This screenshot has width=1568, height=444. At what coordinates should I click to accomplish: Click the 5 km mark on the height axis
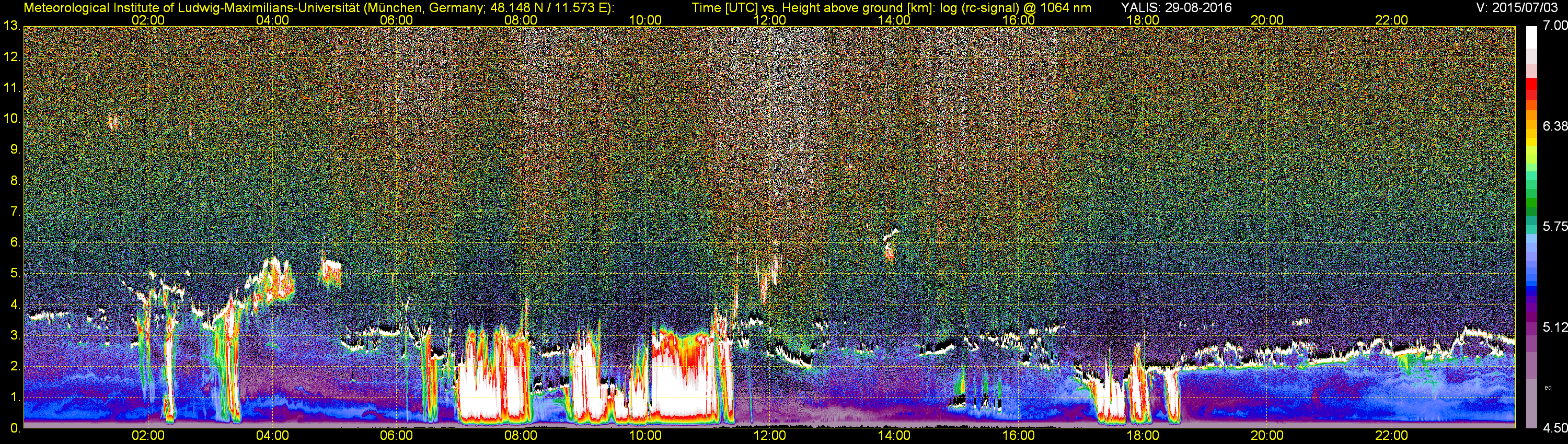pos(15,274)
